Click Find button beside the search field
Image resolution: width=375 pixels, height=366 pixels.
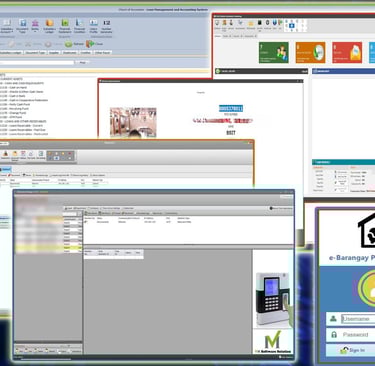[82, 62]
